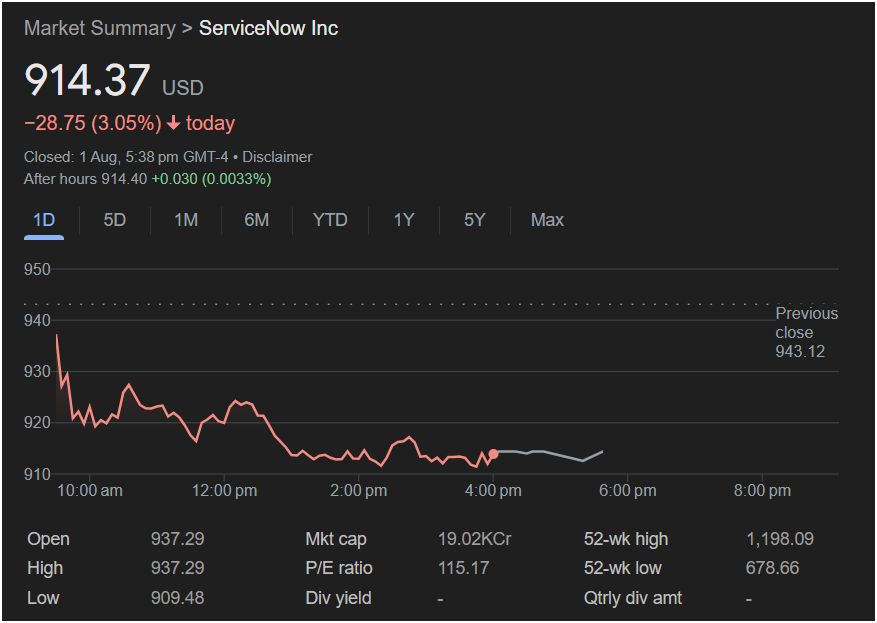Click the 6:00 pm axis label
The width and height of the screenshot is (877, 623).
tap(628, 491)
